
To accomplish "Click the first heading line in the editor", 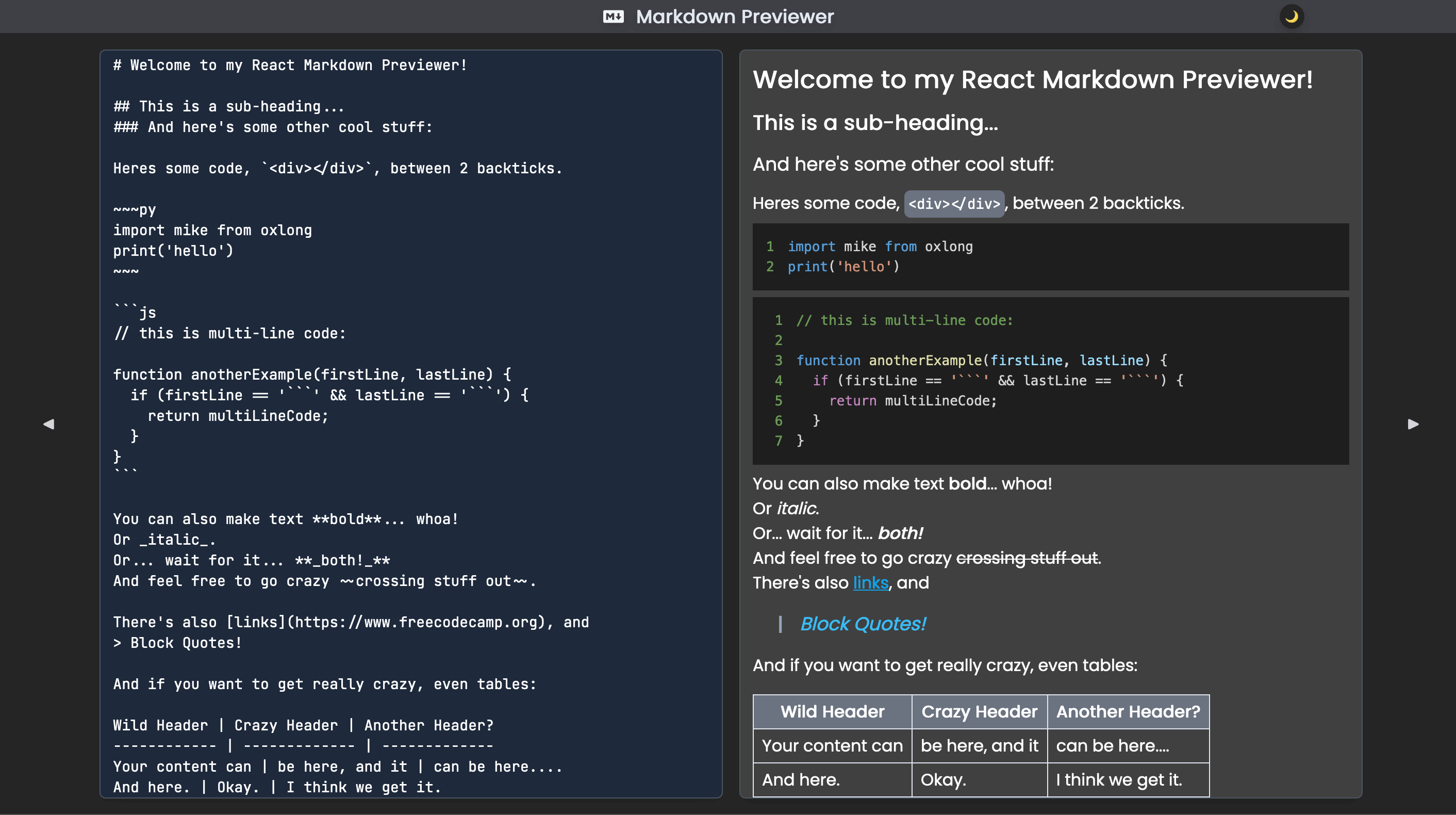I will 289,65.
